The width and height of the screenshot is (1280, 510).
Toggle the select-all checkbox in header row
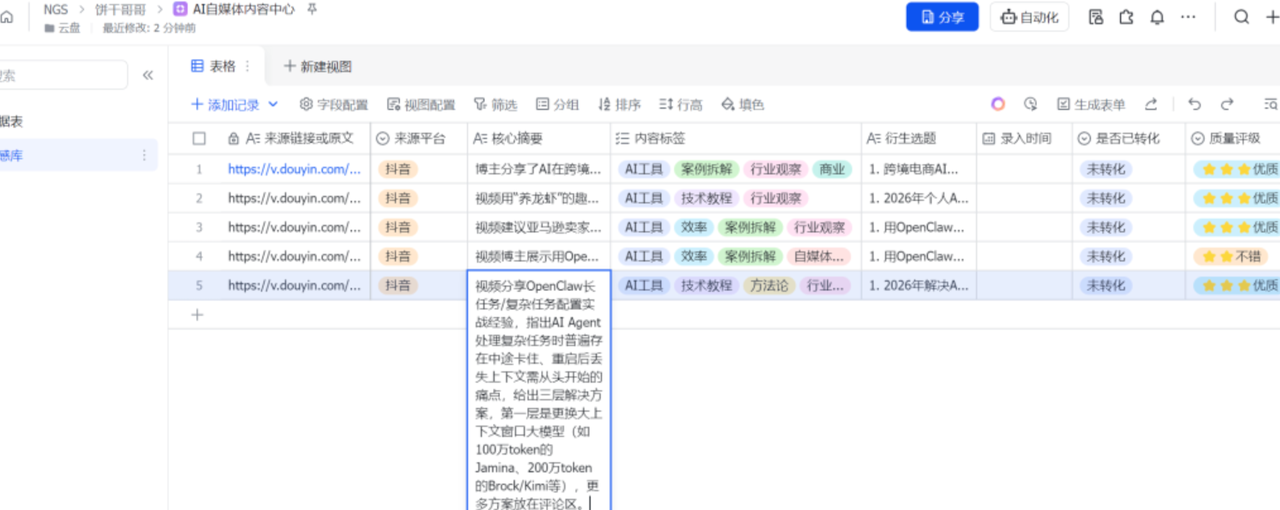click(199, 139)
